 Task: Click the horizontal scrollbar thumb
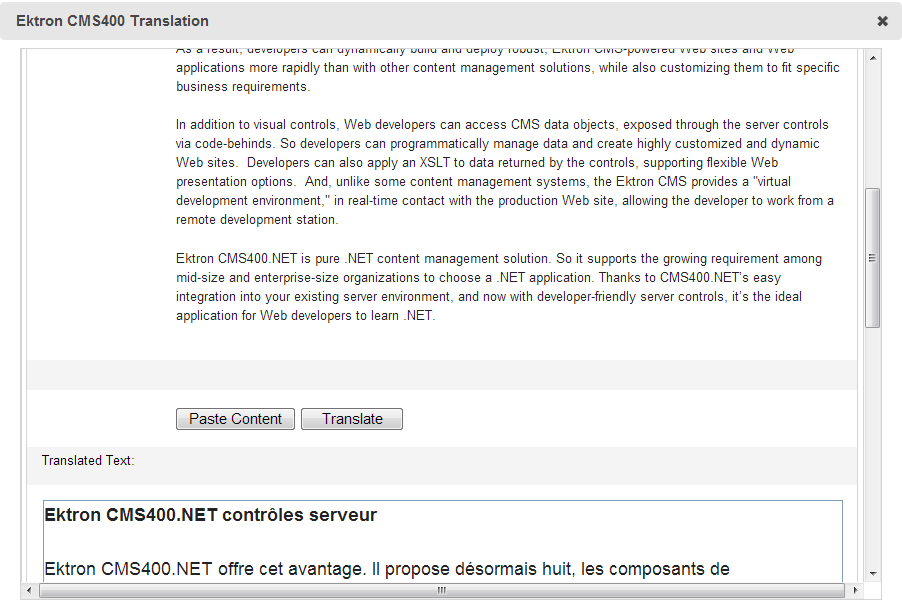click(x=440, y=590)
